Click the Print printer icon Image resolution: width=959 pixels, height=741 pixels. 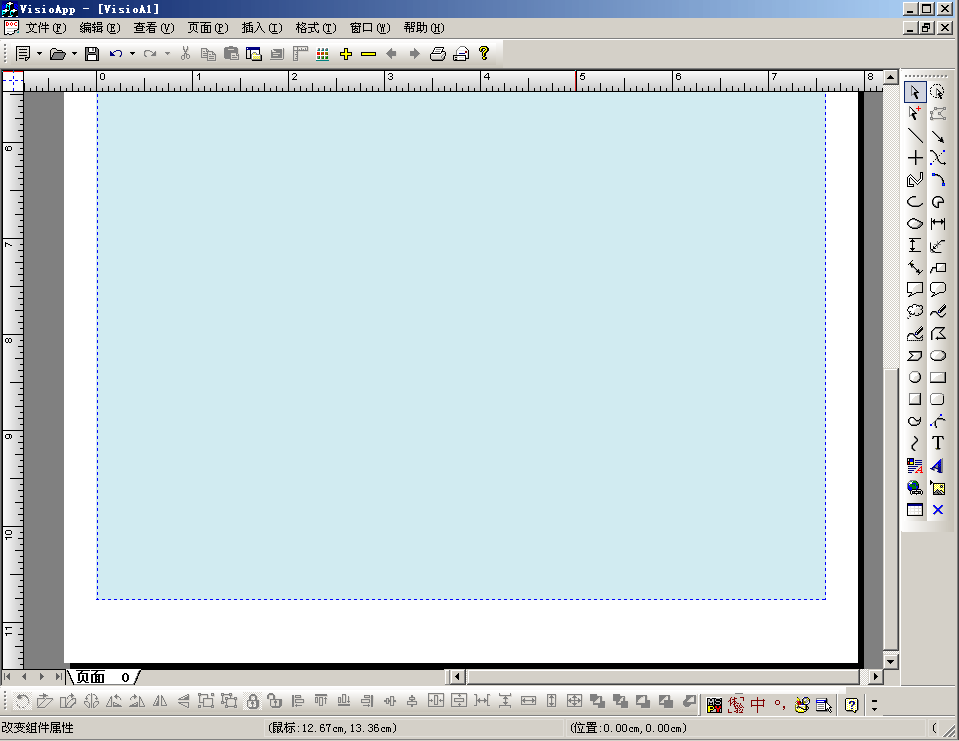click(438, 54)
